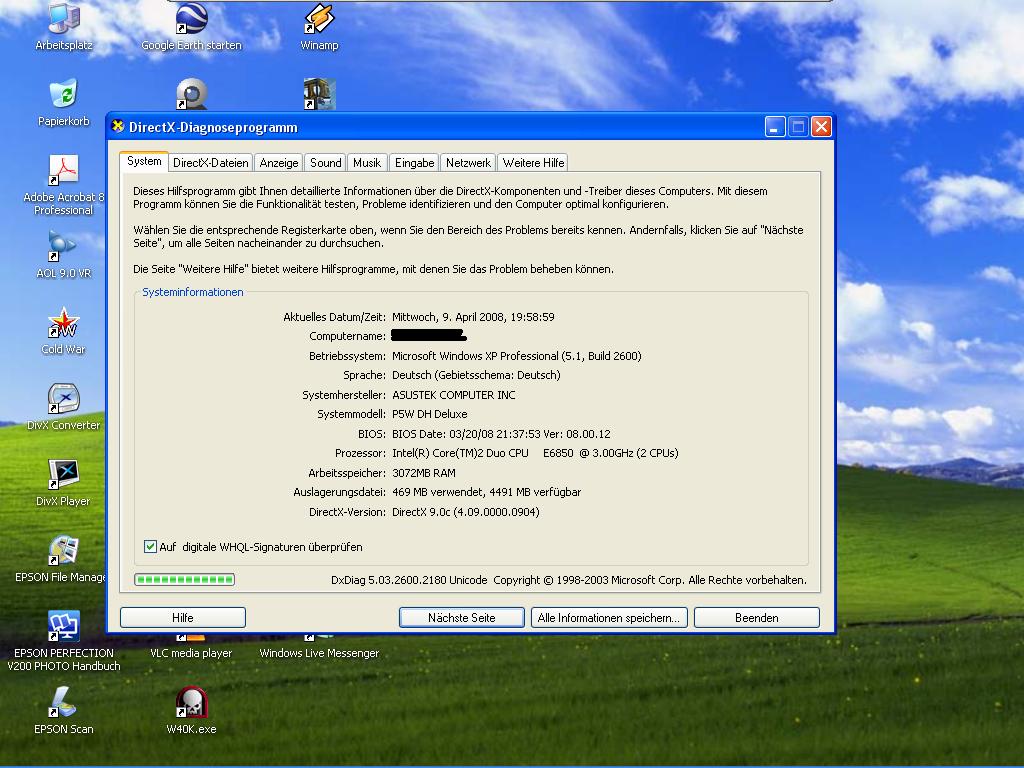Screen dimensions: 1024x768
Task: Open the Sound tab
Action: coord(326,163)
